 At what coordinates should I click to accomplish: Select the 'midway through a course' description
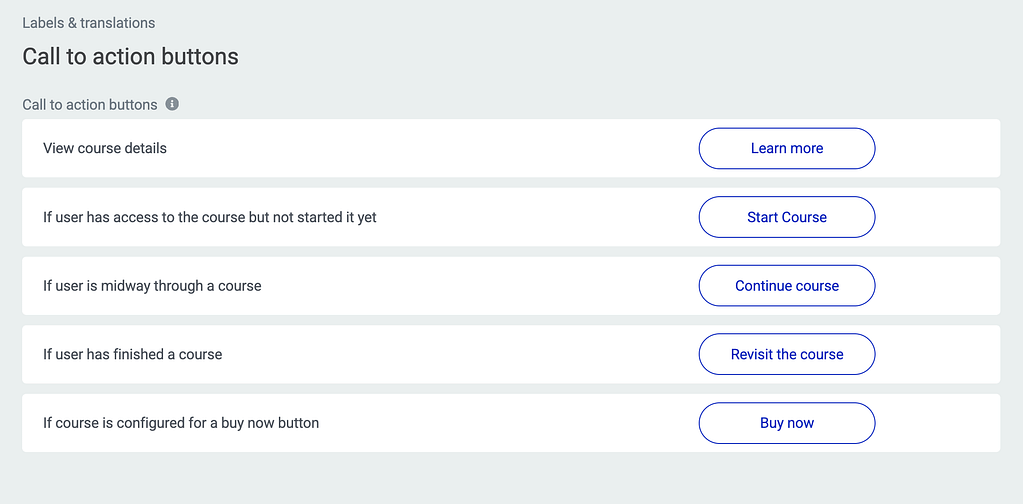point(152,286)
